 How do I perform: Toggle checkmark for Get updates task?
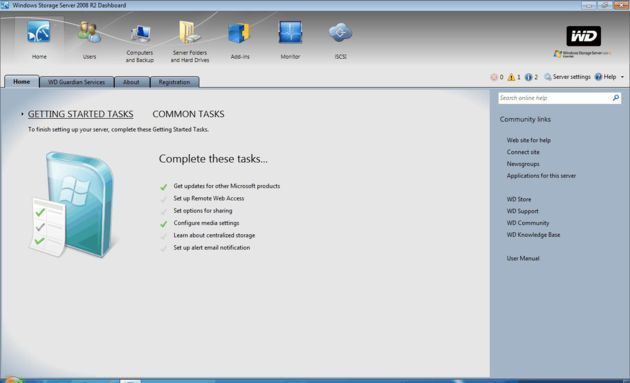tap(164, 187)
